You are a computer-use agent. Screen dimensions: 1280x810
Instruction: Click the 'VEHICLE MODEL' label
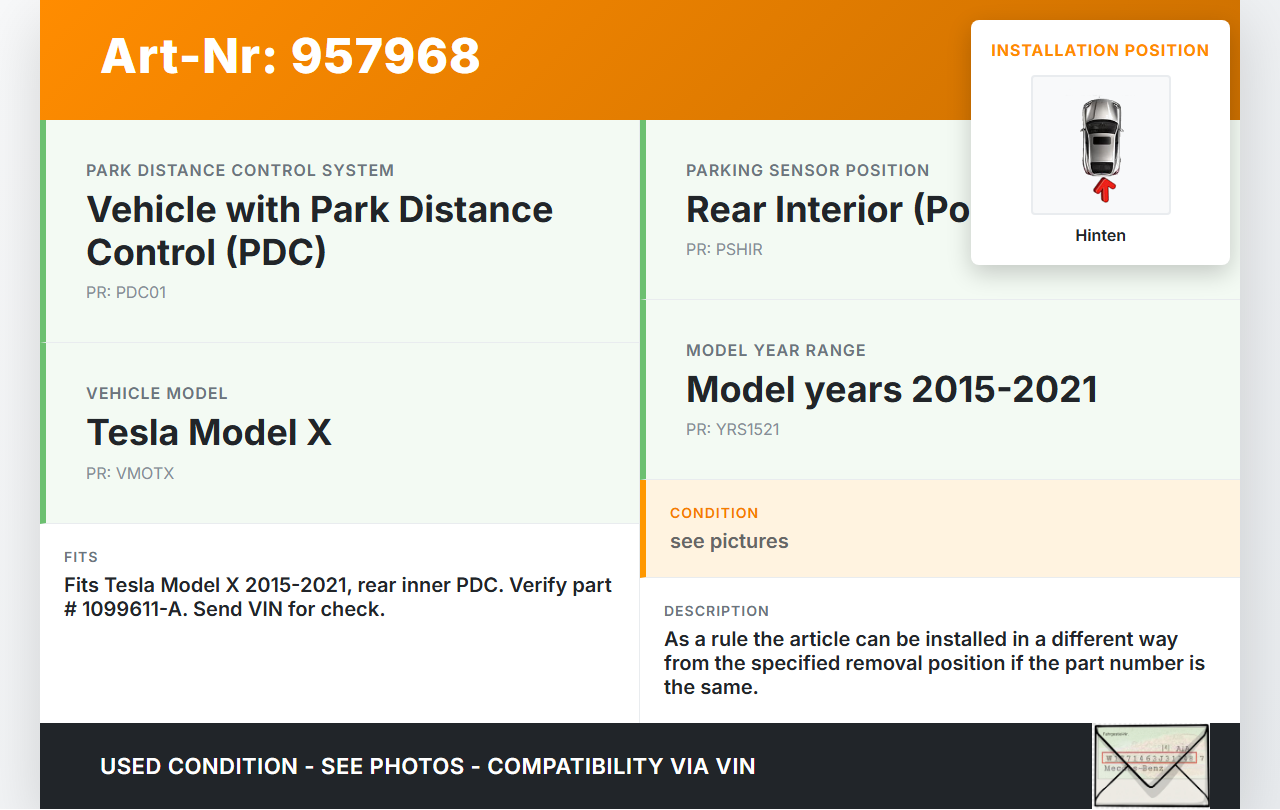point(157,393)
